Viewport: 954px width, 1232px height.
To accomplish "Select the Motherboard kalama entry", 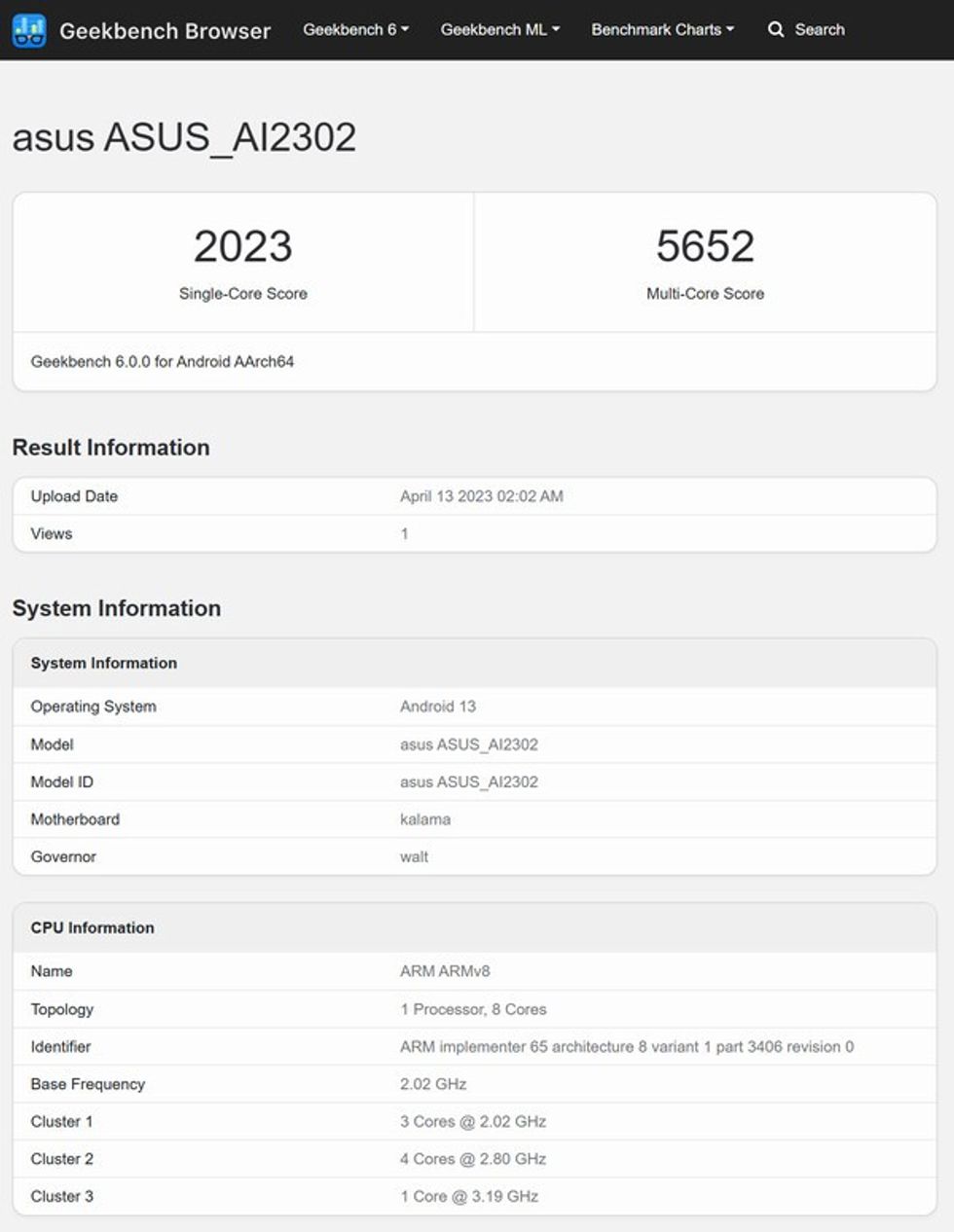I will 424,819.
